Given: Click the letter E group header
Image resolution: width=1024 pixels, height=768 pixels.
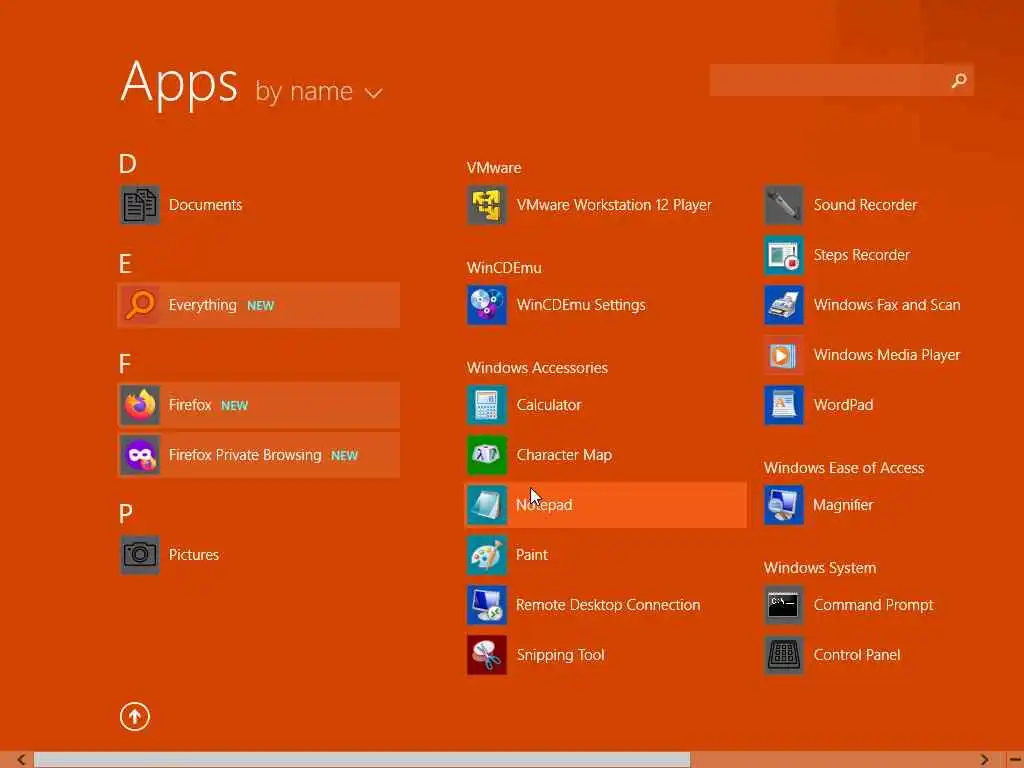Looking at the screenshot, I should [125, 264].
